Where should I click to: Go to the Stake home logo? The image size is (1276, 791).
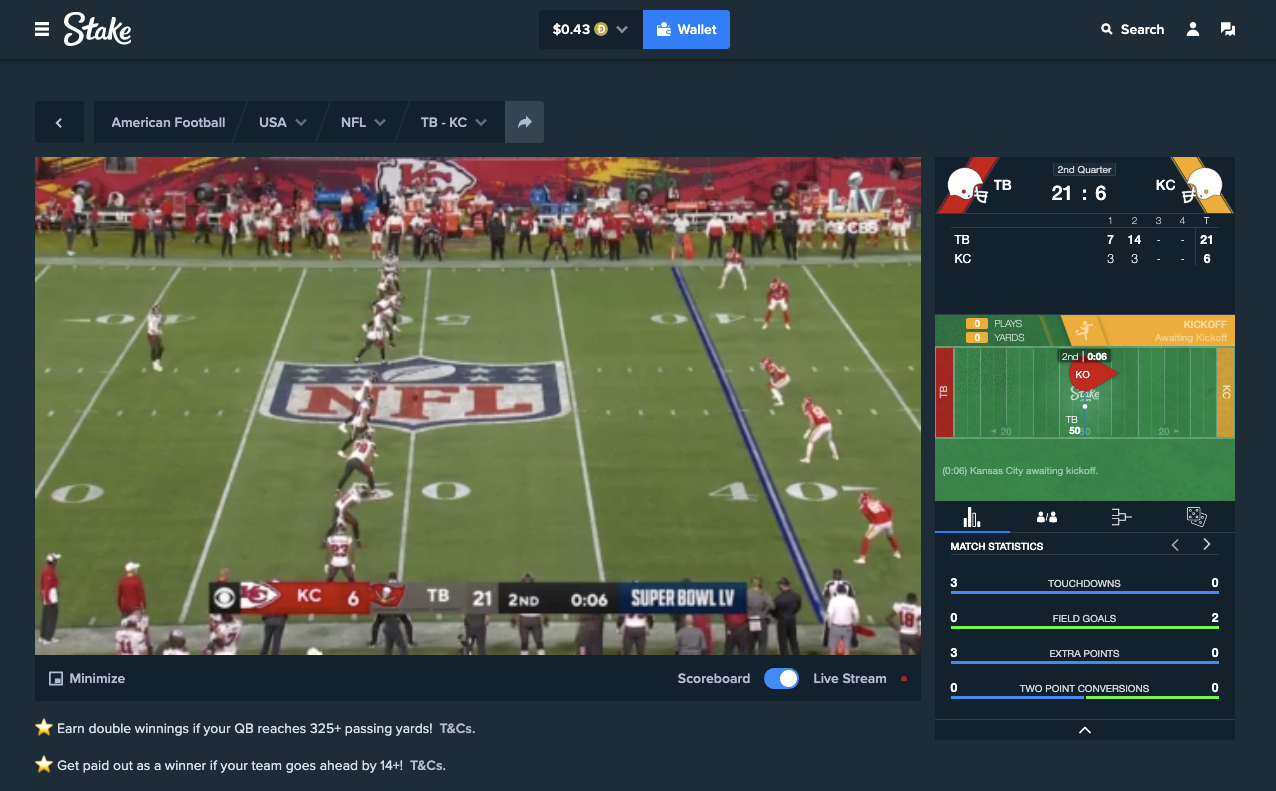pos(97,29)
